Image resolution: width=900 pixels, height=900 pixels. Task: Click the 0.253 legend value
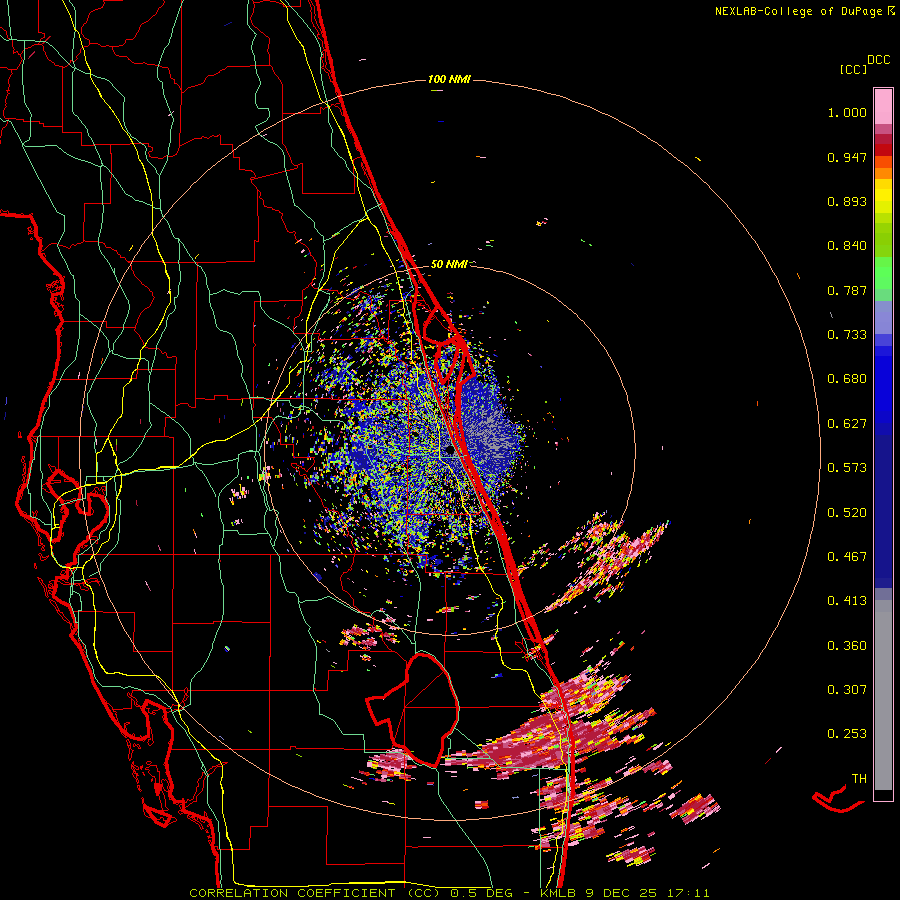(847, 734)
